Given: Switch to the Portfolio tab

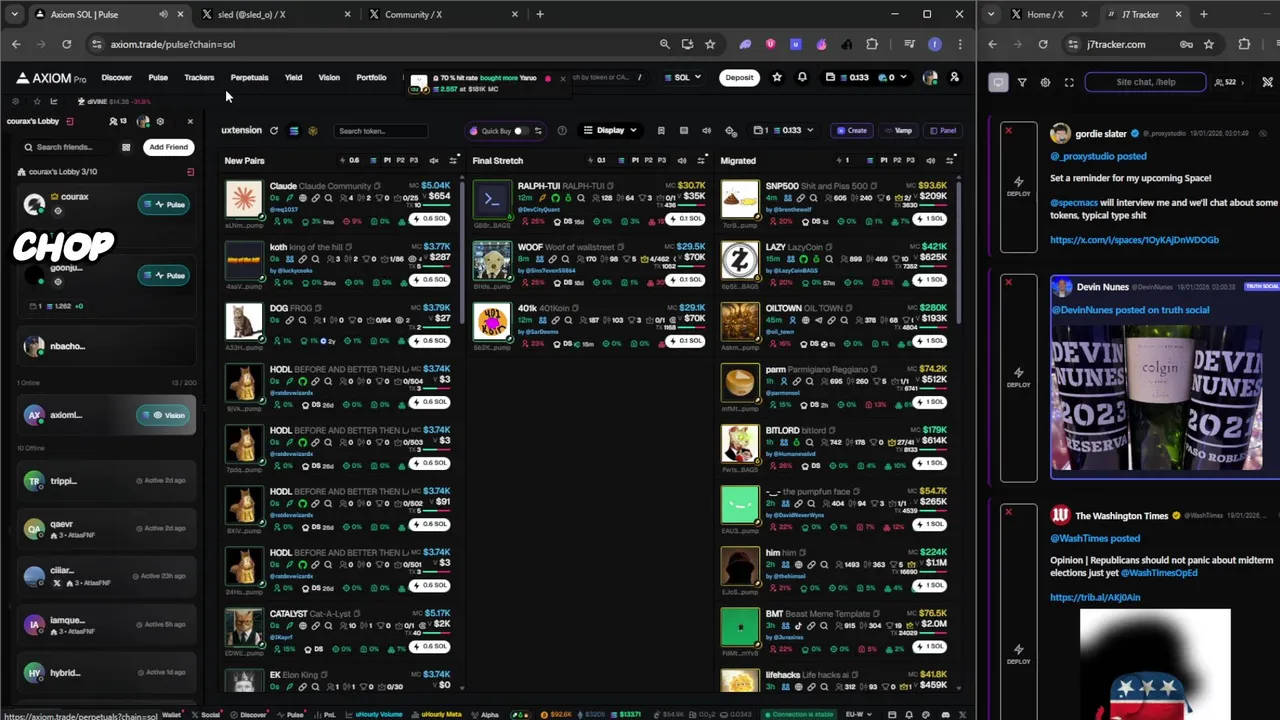Looking at the screenshot, I should 371,77.
